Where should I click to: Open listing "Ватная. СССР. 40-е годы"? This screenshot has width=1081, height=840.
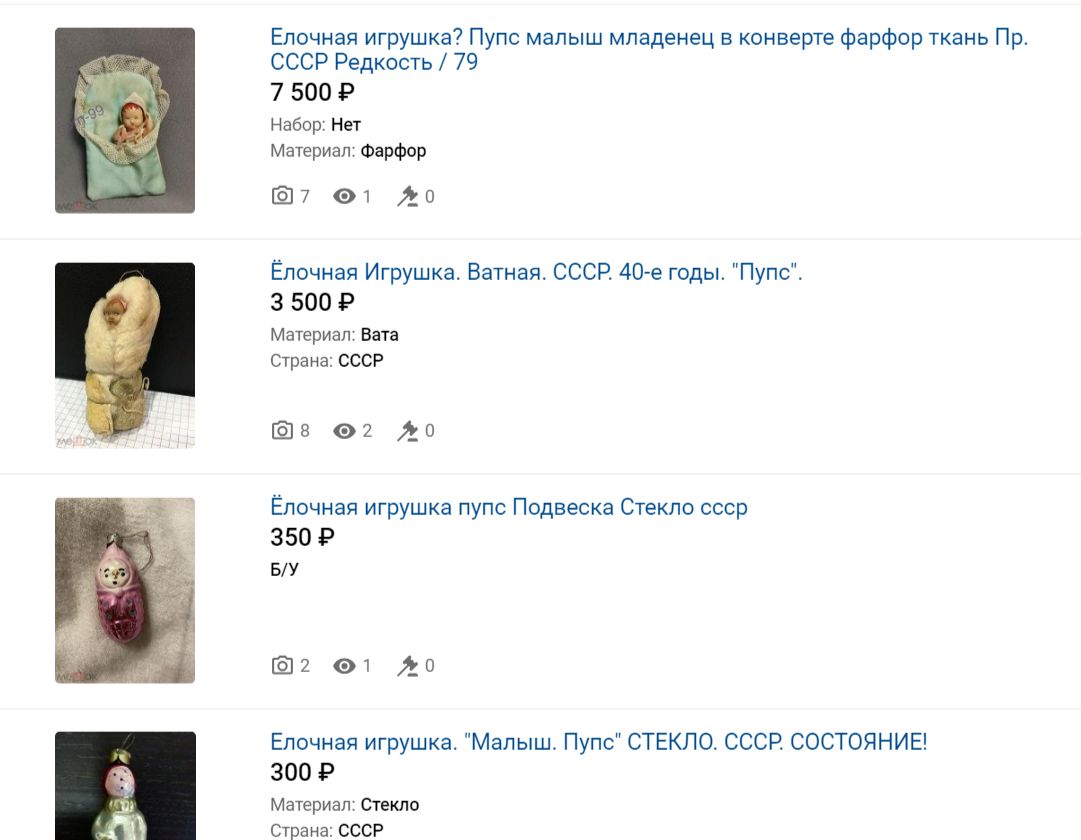(536, 272)
